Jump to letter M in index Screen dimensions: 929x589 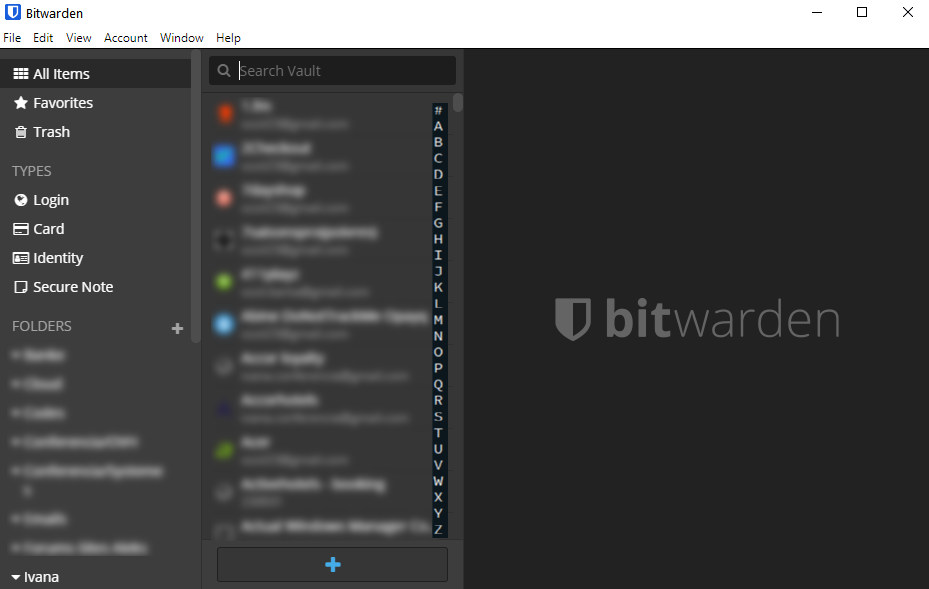coord(438,319)
